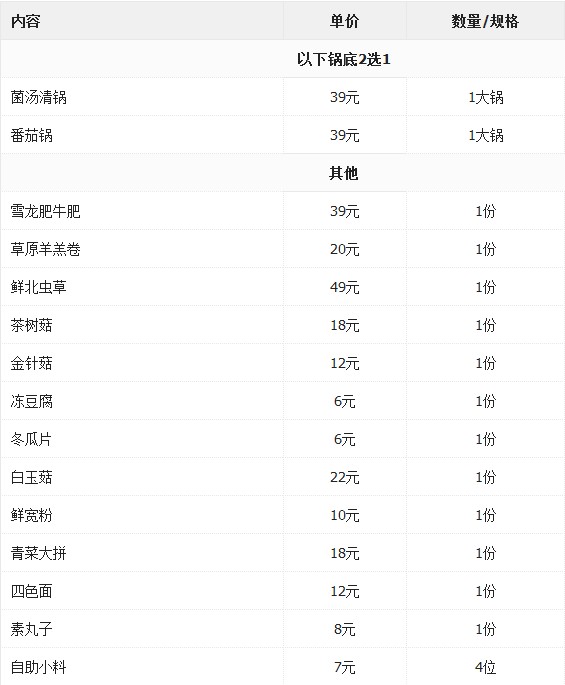Click the 49元 price cell
565x685 pixels.
pyautogui.click(x=345, y=287)
